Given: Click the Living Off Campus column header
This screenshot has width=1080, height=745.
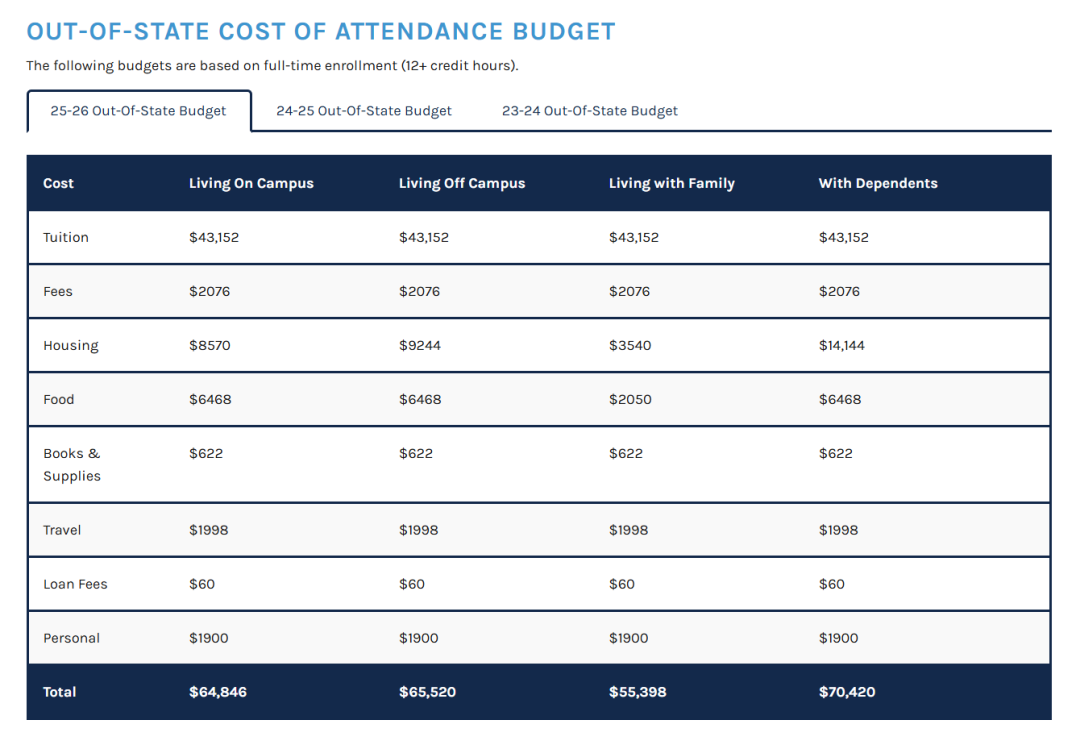Looking at the screenshot, I should pyautogui.click(x=461, y=183).
